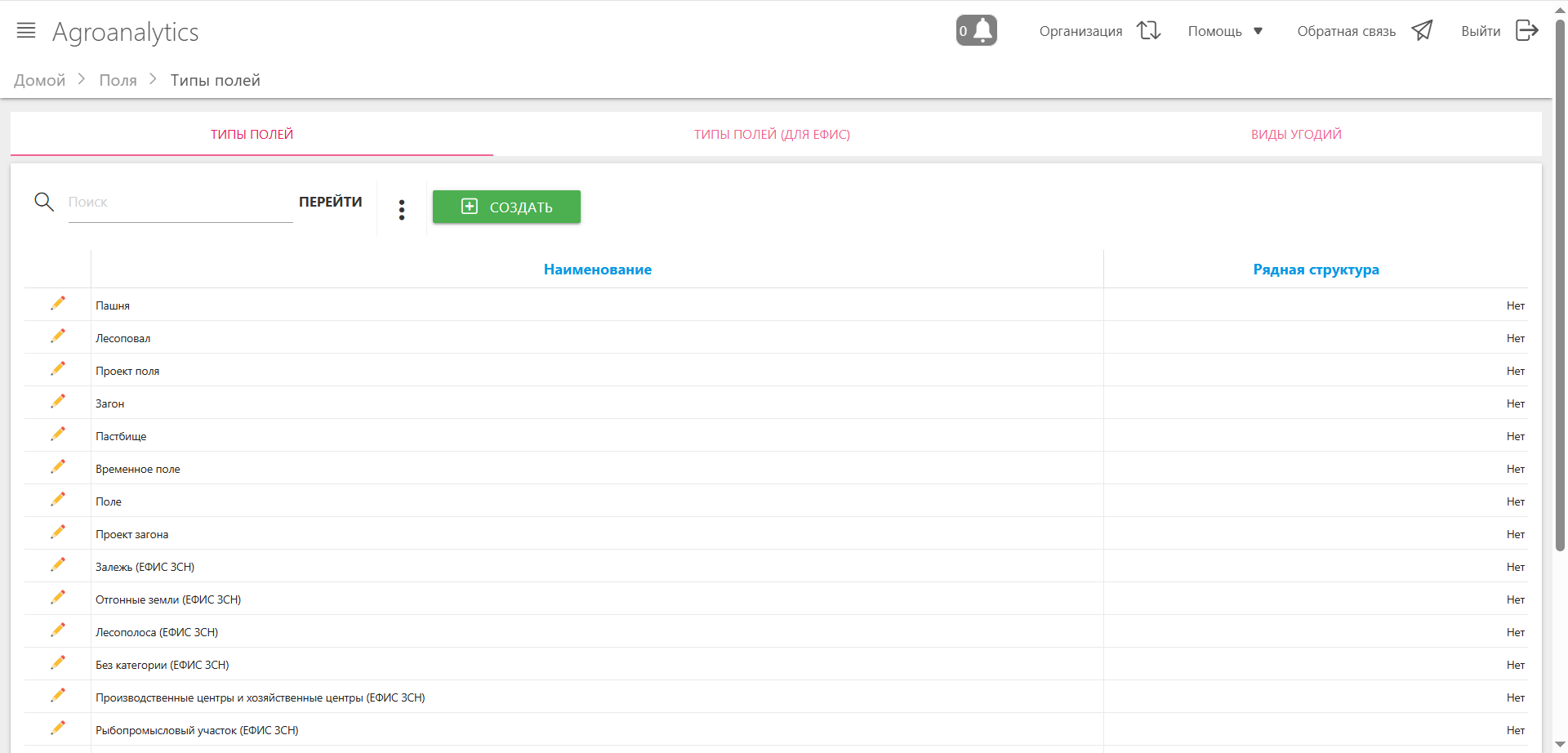Focus the Поиск search field
This screenshot has height=753, width=1568.
[x=180, y=203]
